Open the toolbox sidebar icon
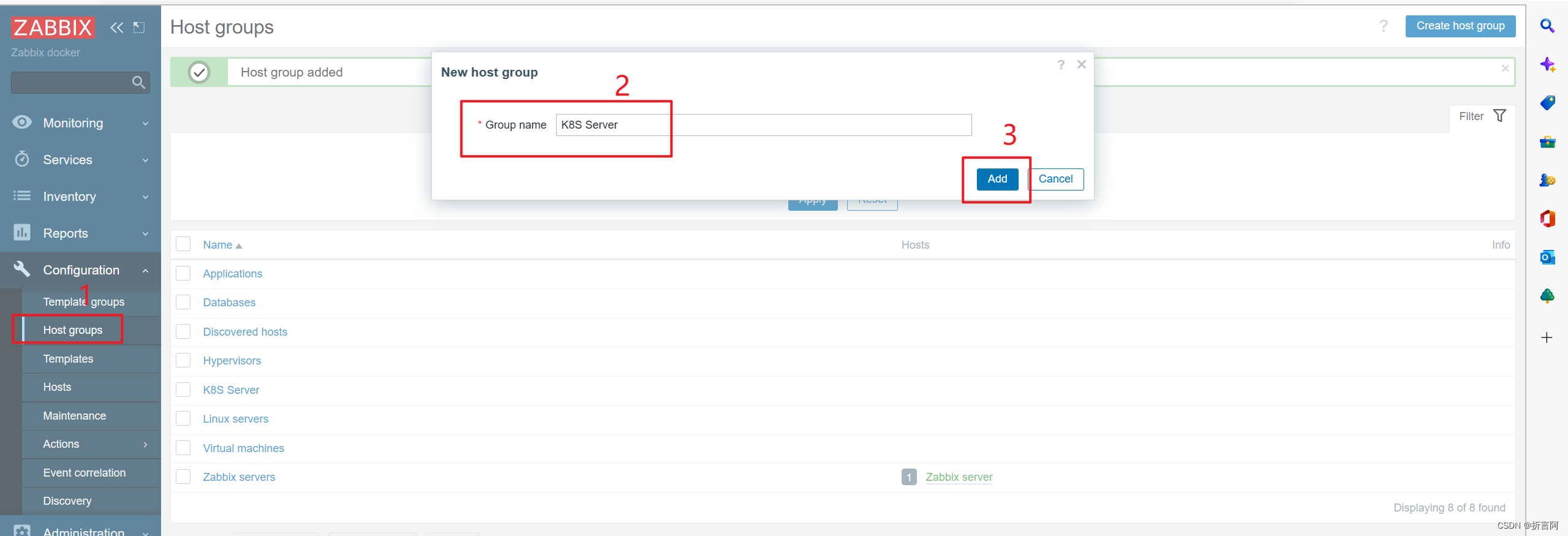1568x536 pixels. point(1547,142)
